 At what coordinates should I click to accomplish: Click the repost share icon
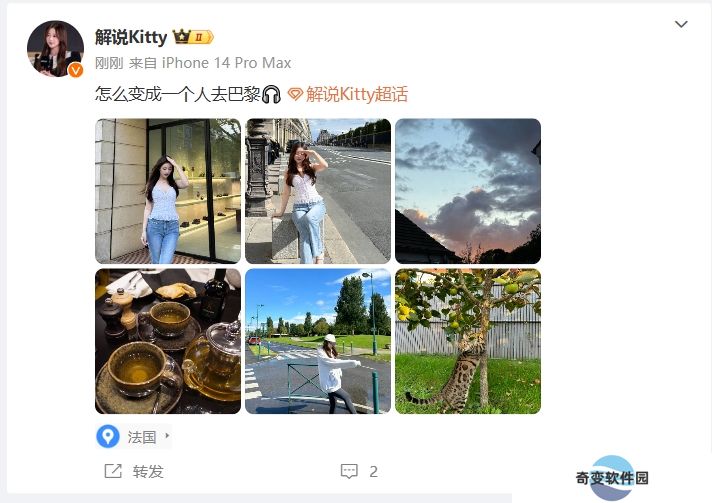click(113, 471)
